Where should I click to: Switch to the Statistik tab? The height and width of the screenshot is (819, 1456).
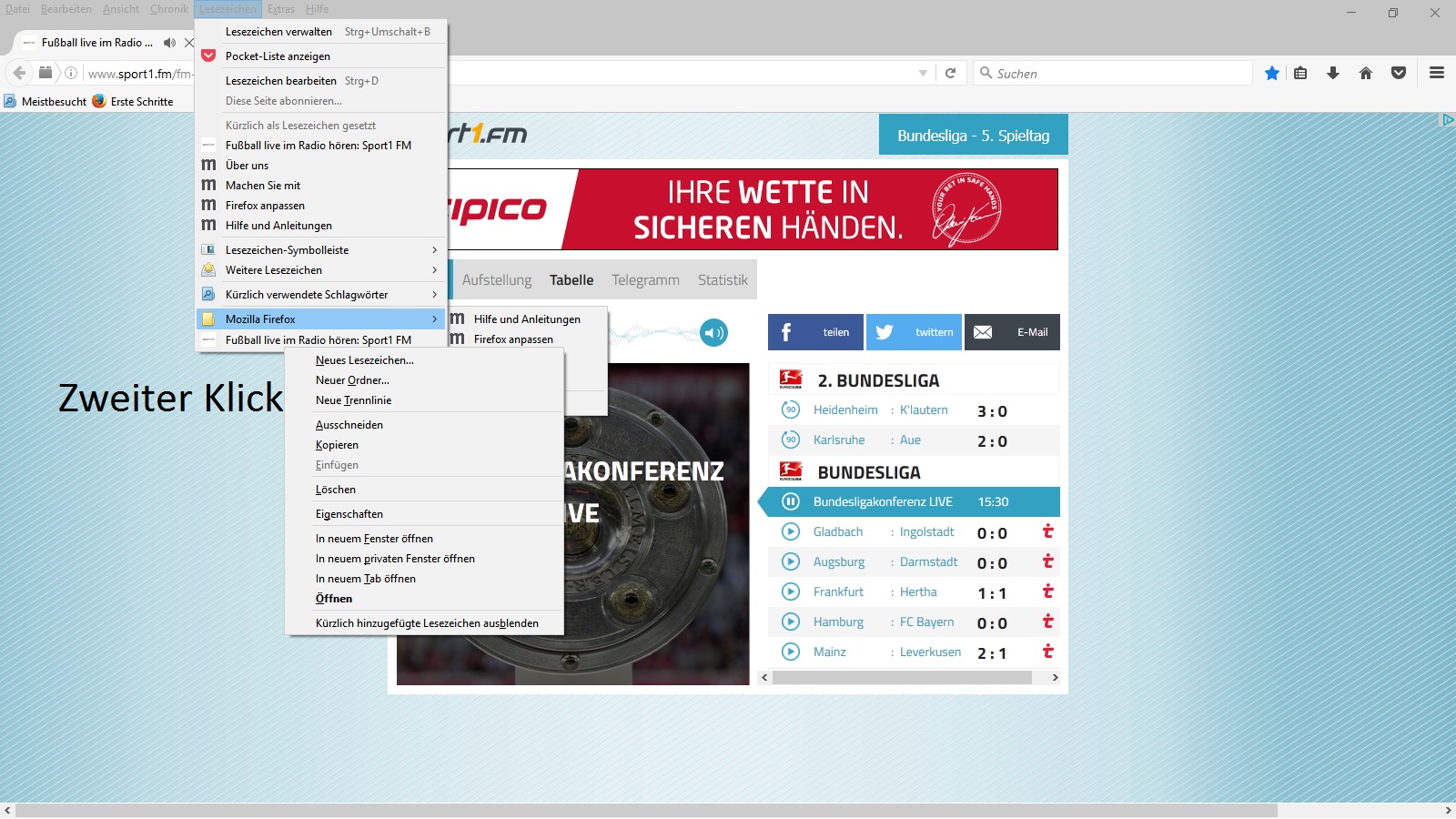(723, 280)
